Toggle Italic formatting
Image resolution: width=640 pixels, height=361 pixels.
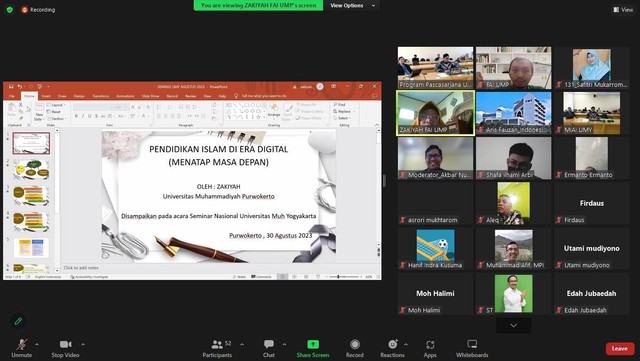(83, 116)
